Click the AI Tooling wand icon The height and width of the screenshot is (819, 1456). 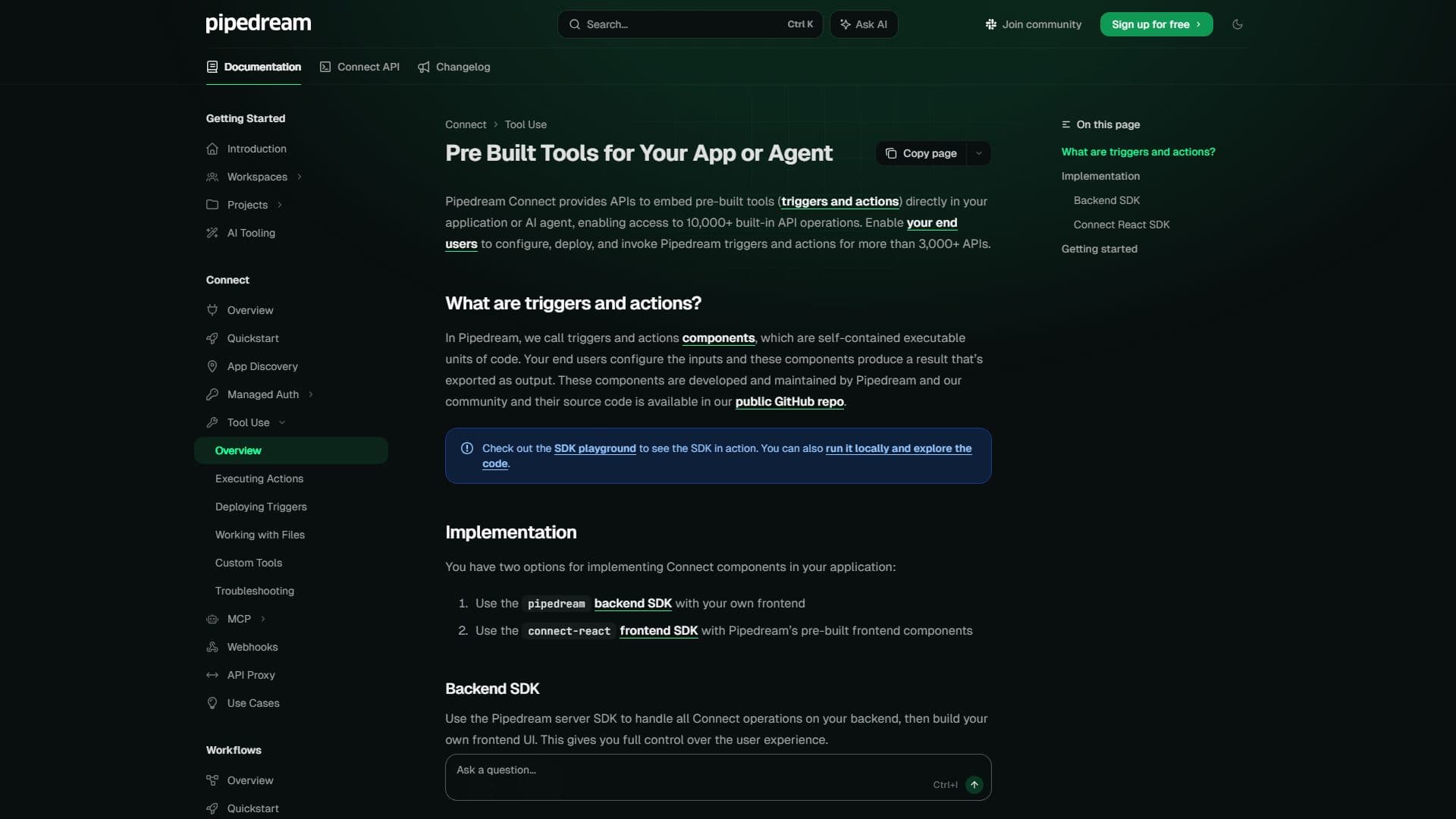click(x=212, y=233)
